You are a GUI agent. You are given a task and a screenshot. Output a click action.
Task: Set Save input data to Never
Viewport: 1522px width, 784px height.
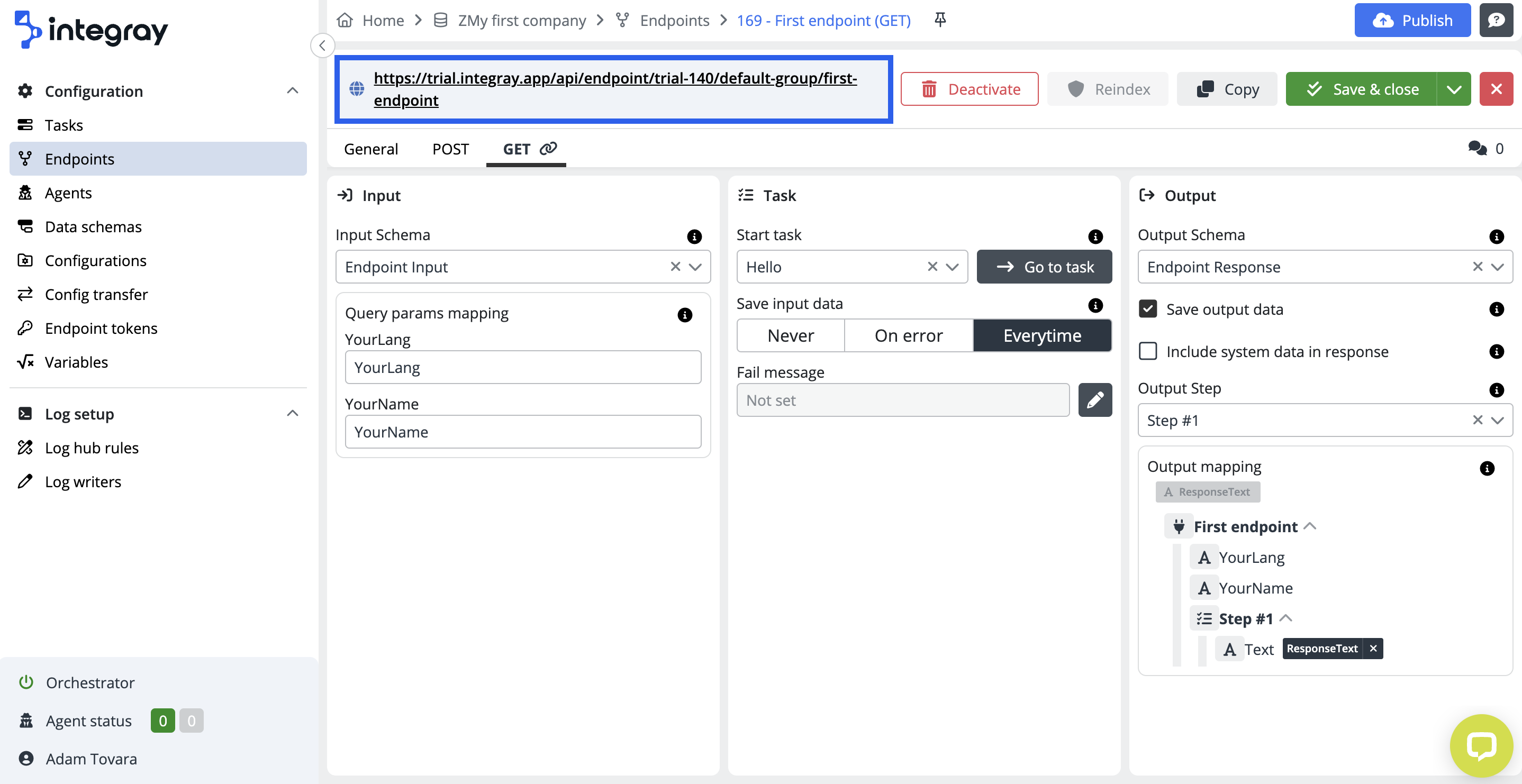click(x=790, y=335)
